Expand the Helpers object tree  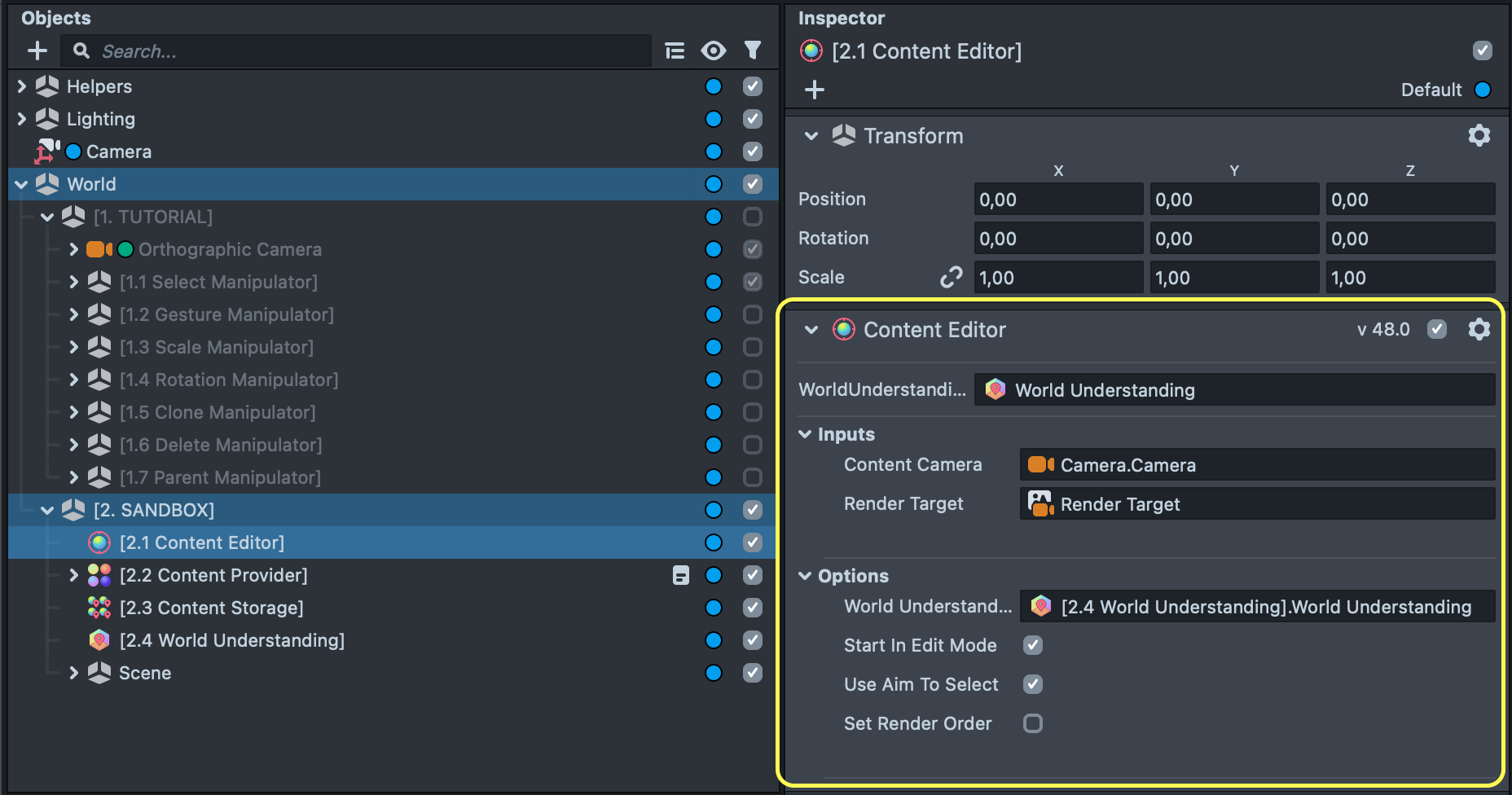click(22, 86)
